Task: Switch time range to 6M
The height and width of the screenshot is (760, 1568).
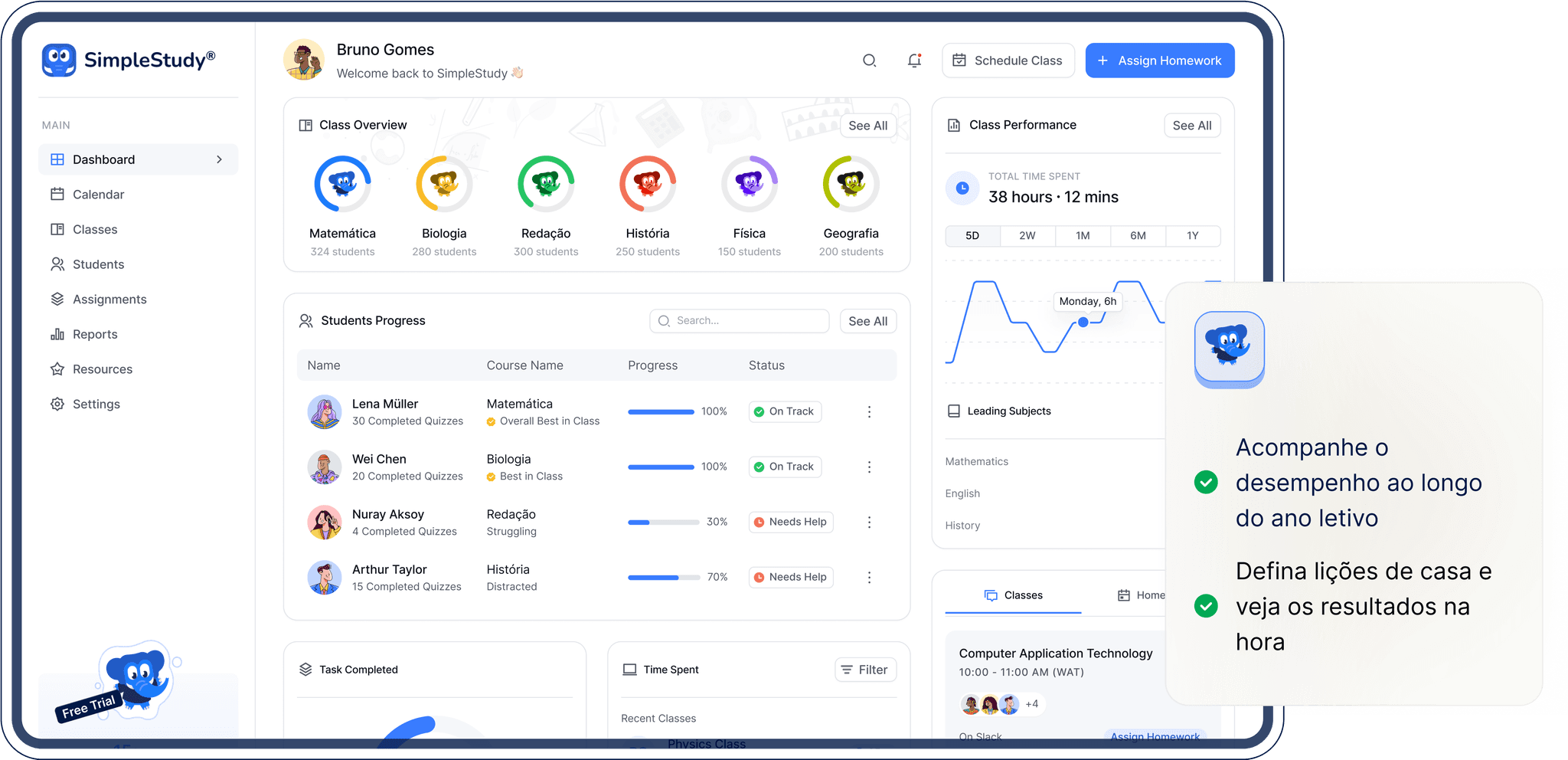Action: 1138,236
